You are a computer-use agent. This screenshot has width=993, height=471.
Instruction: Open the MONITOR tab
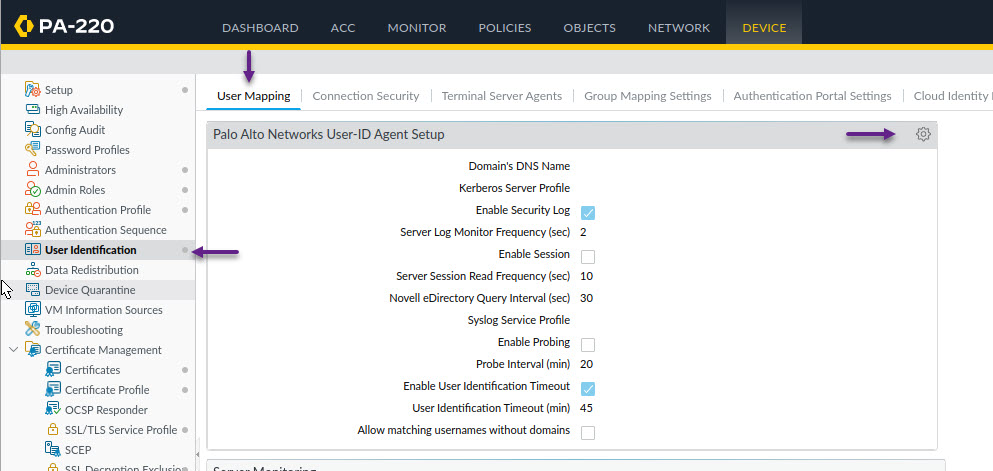click(417, 28)
